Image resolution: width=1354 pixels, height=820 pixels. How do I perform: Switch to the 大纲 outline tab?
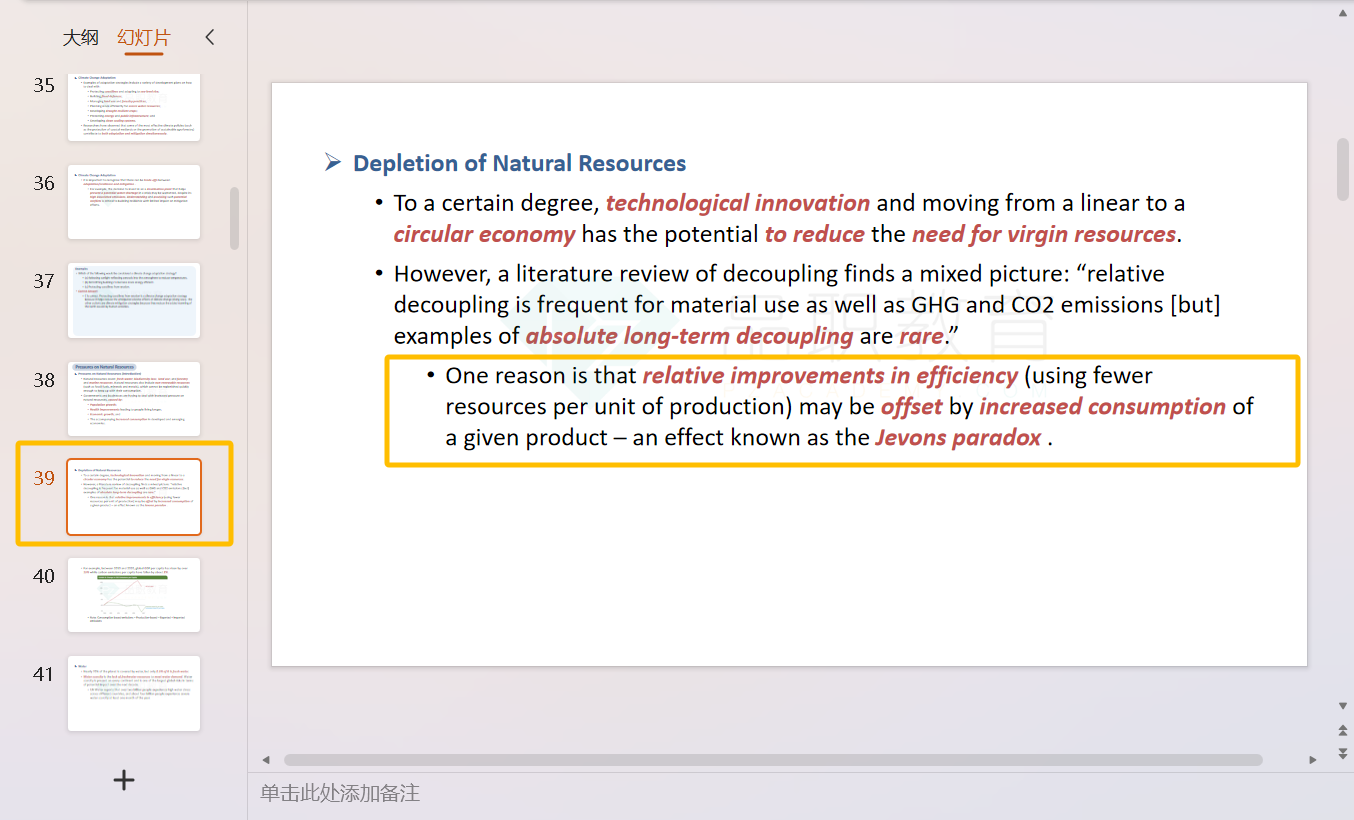80,38
